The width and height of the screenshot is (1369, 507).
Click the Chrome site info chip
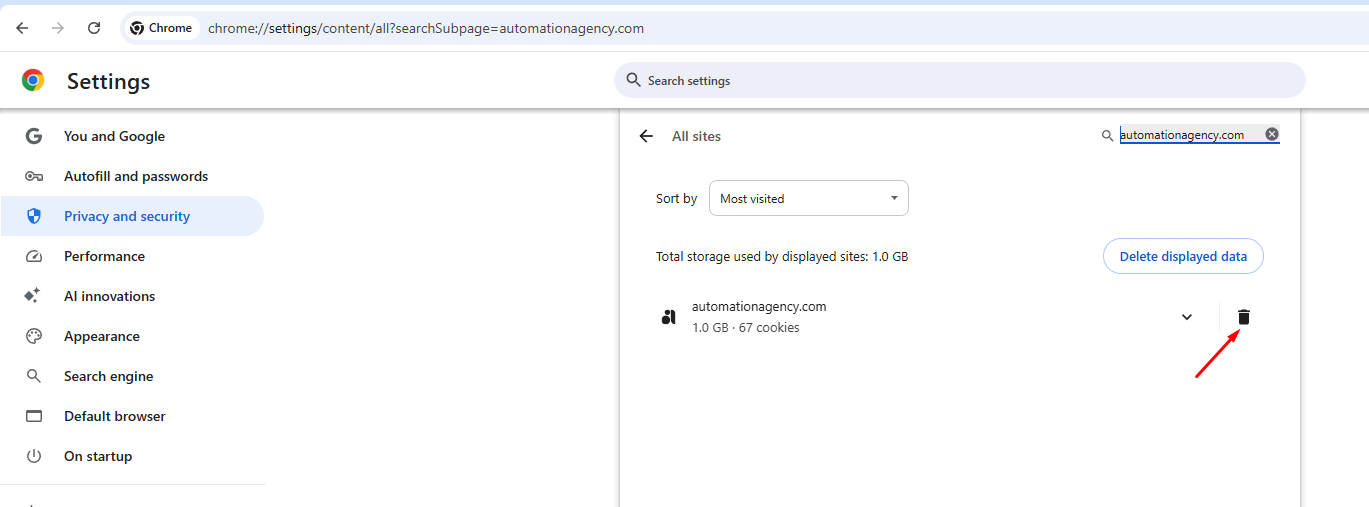161,28
